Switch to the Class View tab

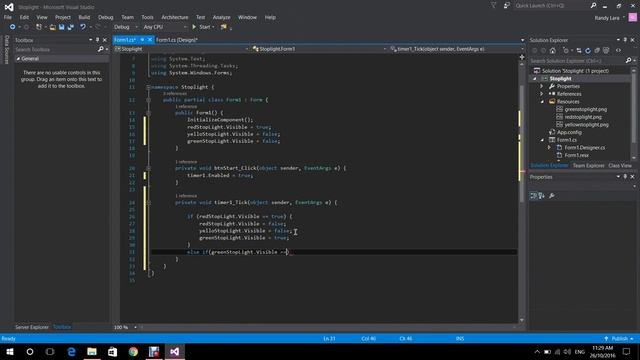click(x=620, y=166)
